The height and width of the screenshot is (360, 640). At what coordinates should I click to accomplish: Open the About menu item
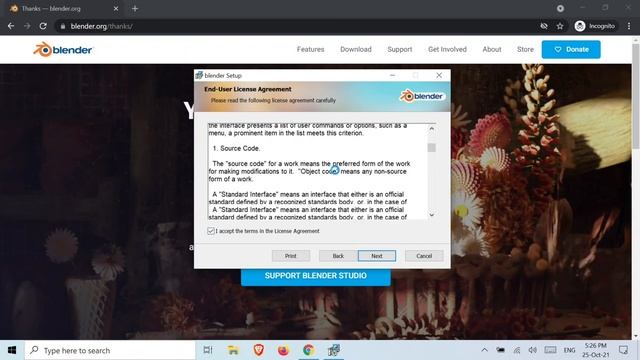[x=492, y=49]
